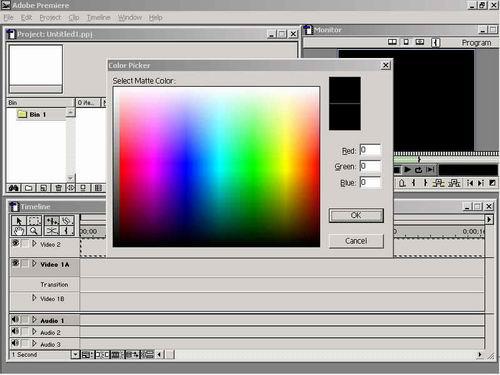Screen dimensions: 500x375
Task: Click the Loop playback button in Monitor
Action: click(419, 170)
